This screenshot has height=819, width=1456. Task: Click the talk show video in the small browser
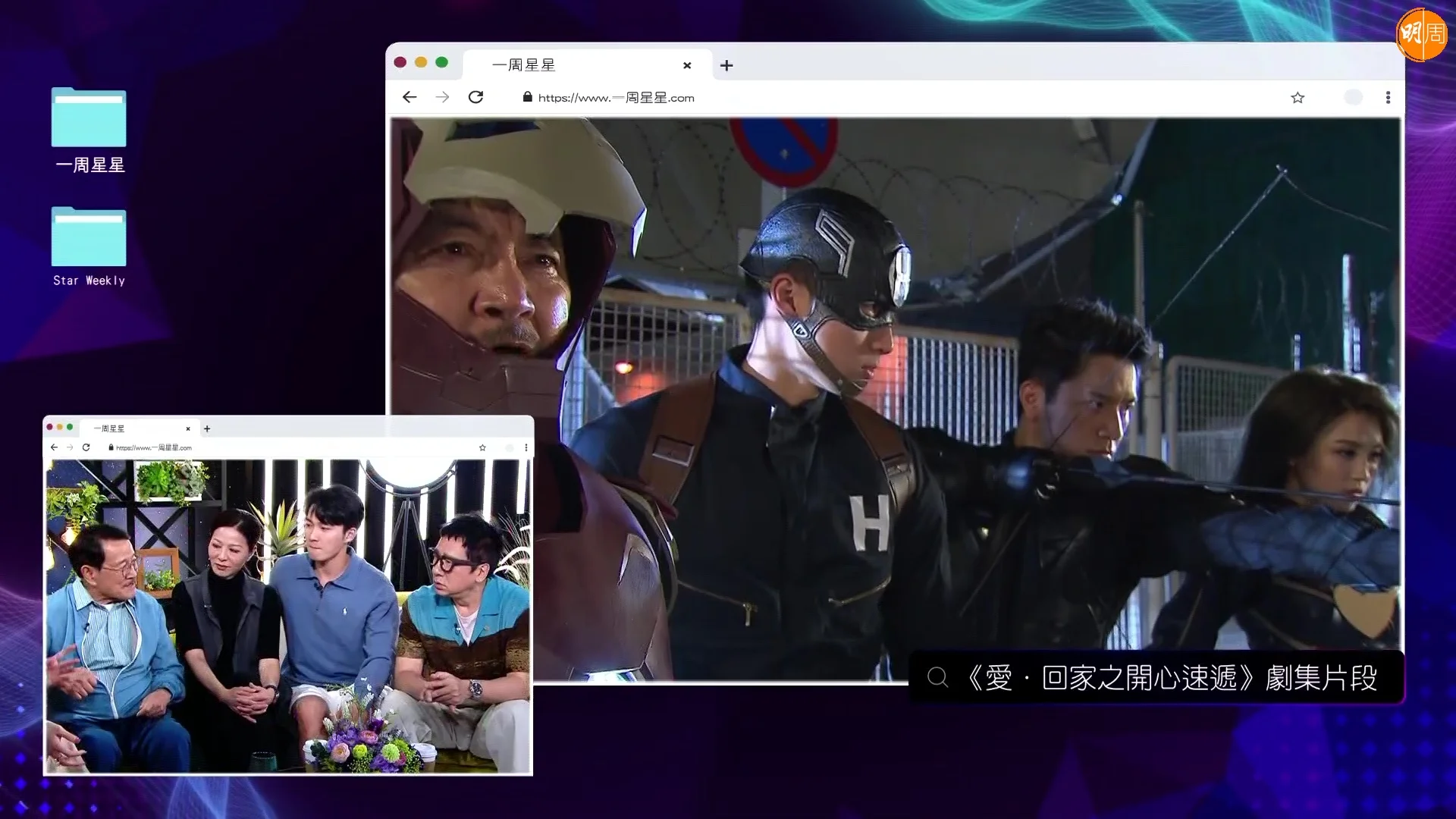[x=288, y=616]
